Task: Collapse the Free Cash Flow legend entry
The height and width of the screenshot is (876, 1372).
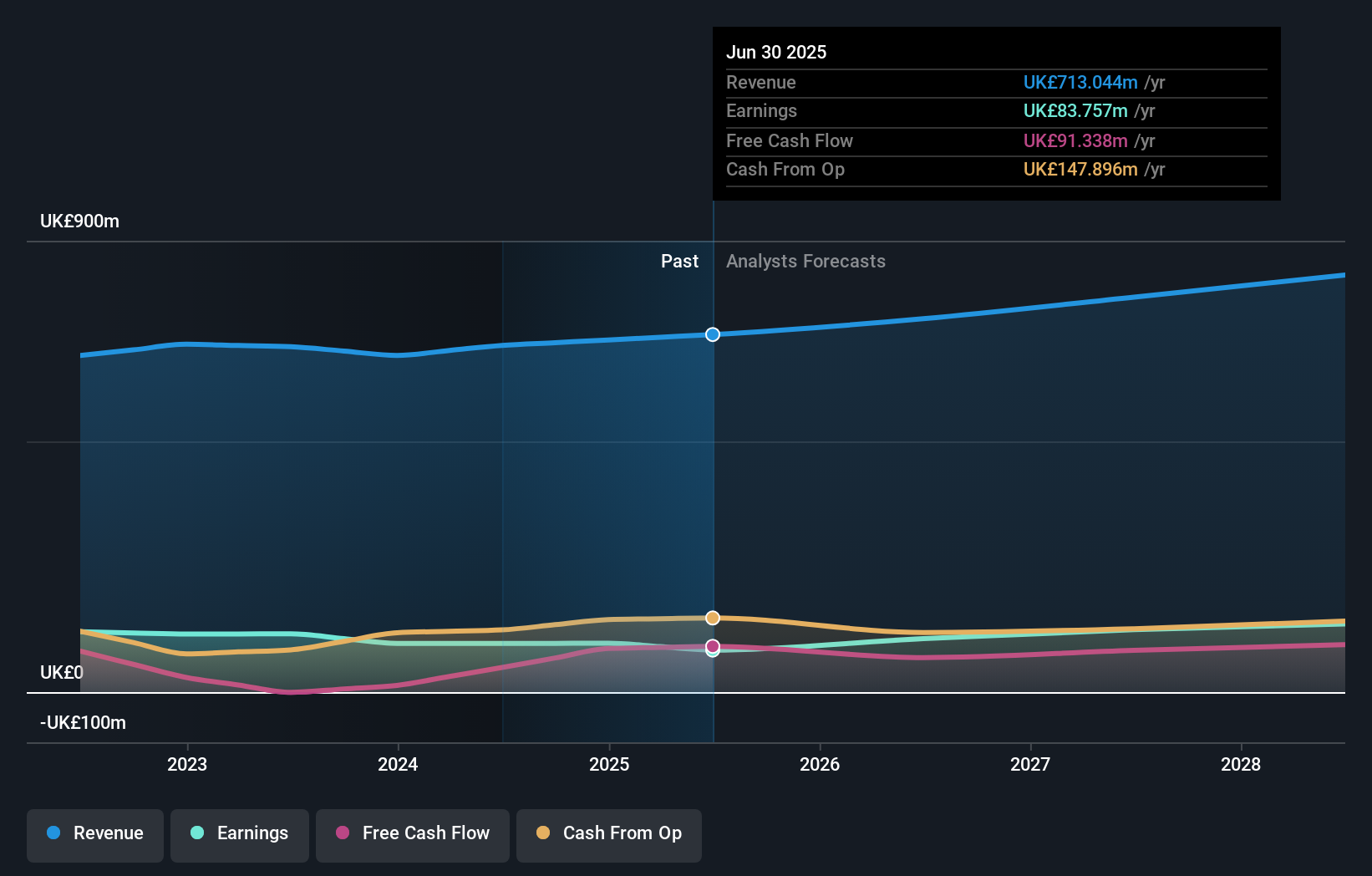Action: pyautogui.click(x=413, y=835)
